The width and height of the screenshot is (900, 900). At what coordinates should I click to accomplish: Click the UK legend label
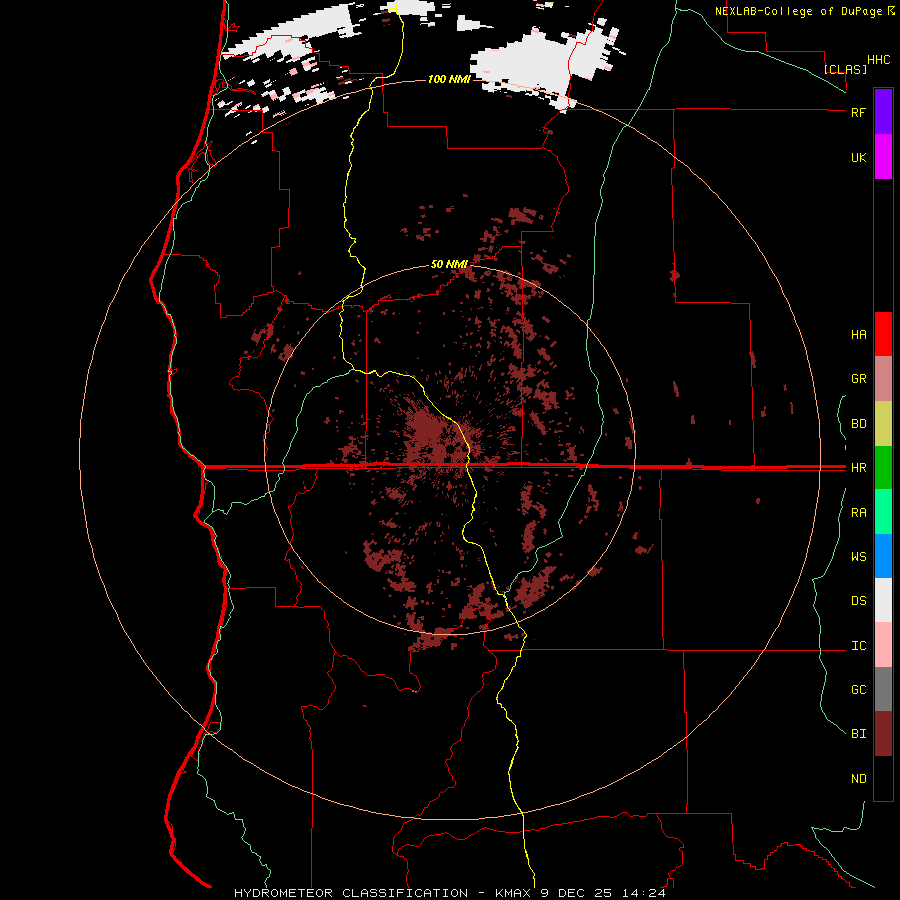point(858,157)
